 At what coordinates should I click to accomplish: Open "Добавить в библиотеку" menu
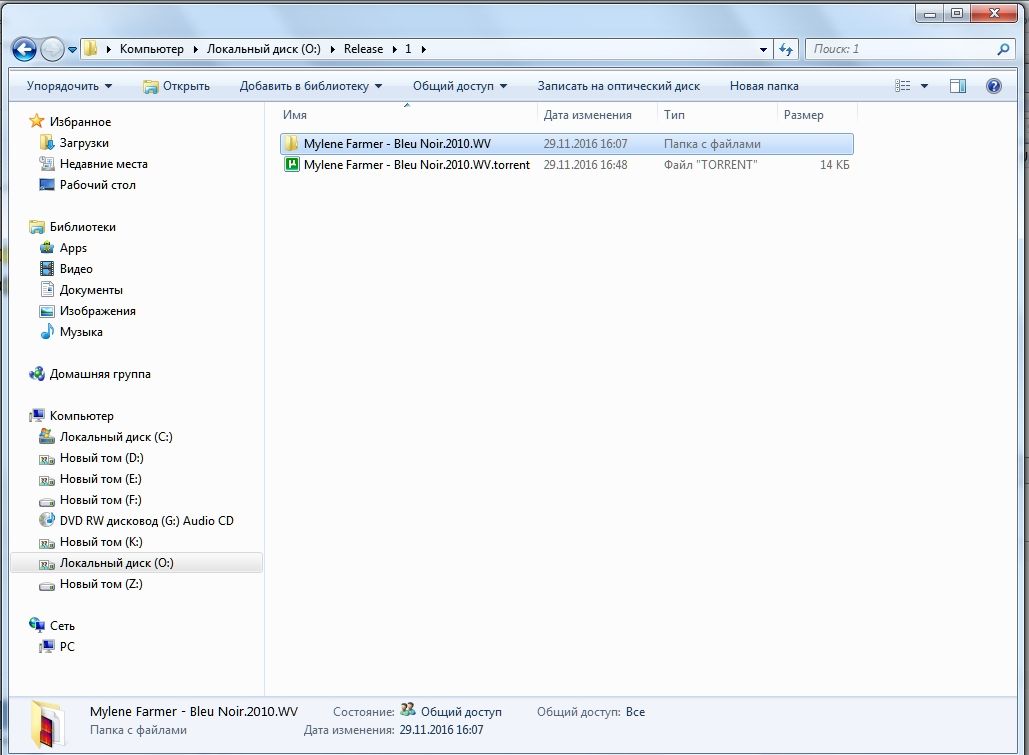click(310, 86)
